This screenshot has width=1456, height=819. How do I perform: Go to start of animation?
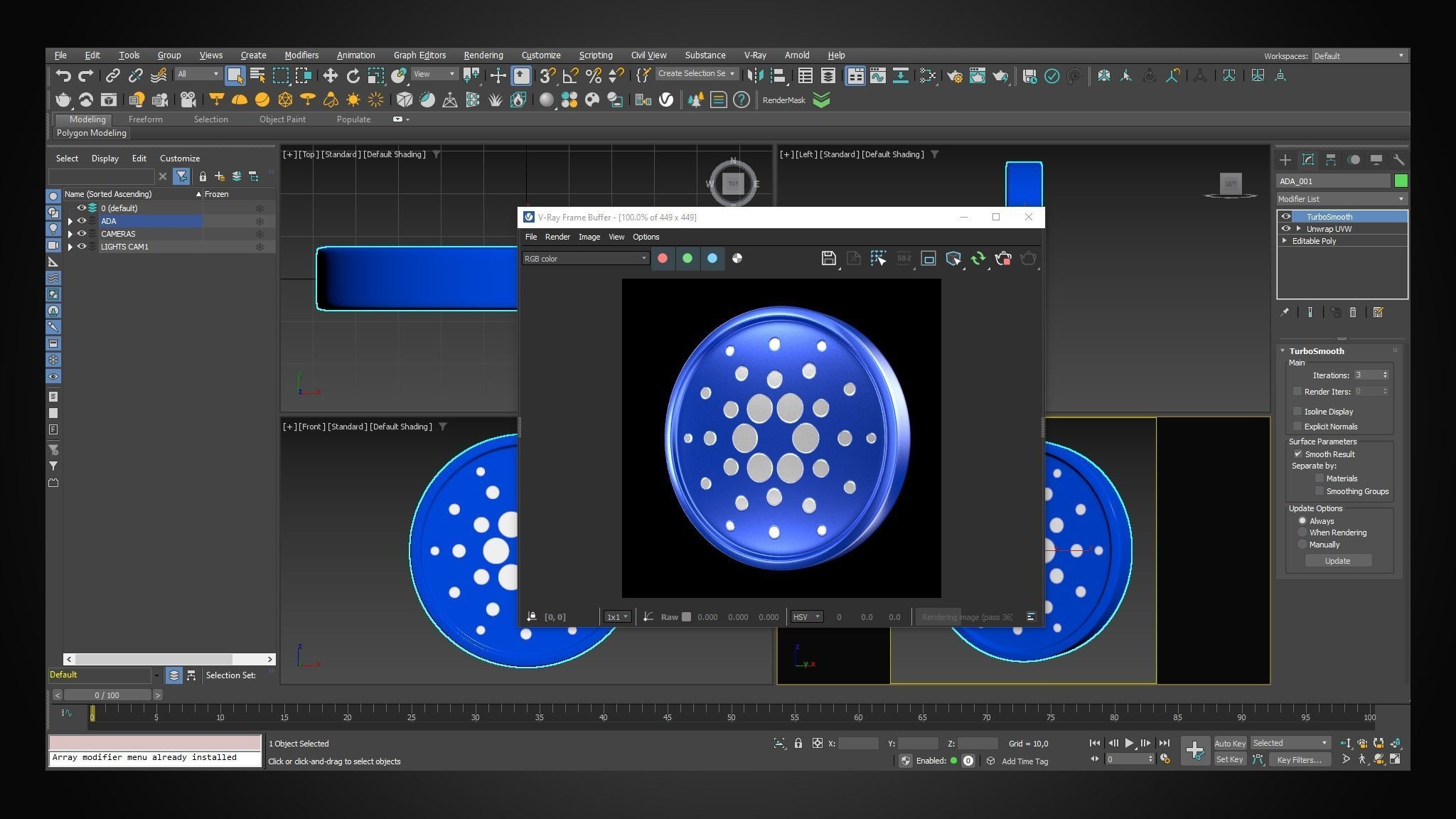1095,744
